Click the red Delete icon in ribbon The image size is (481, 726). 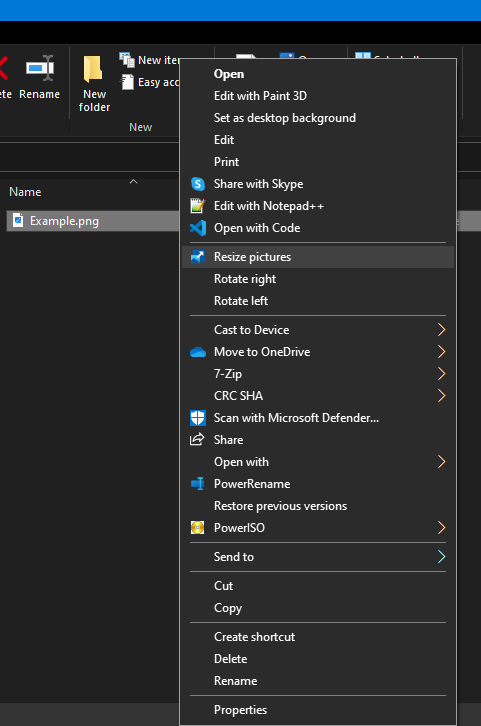click(x=3, y=68)
